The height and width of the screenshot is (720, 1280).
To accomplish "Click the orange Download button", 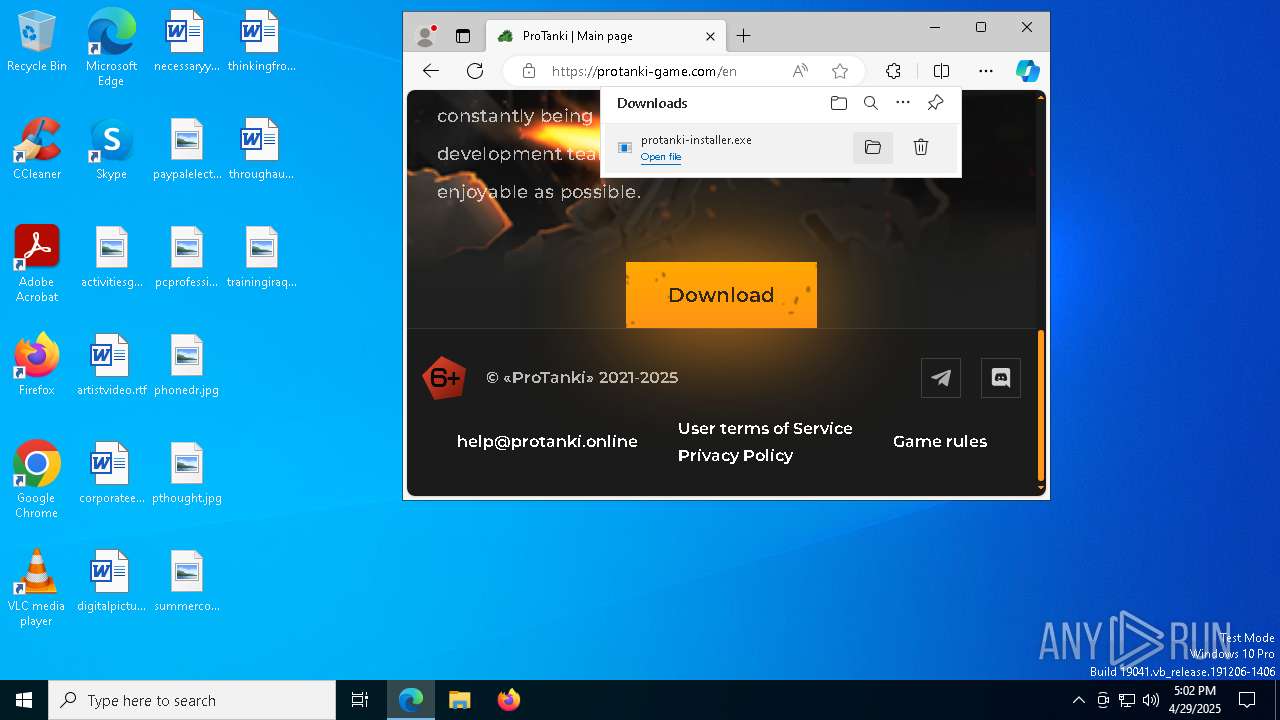I will [721, 295].
